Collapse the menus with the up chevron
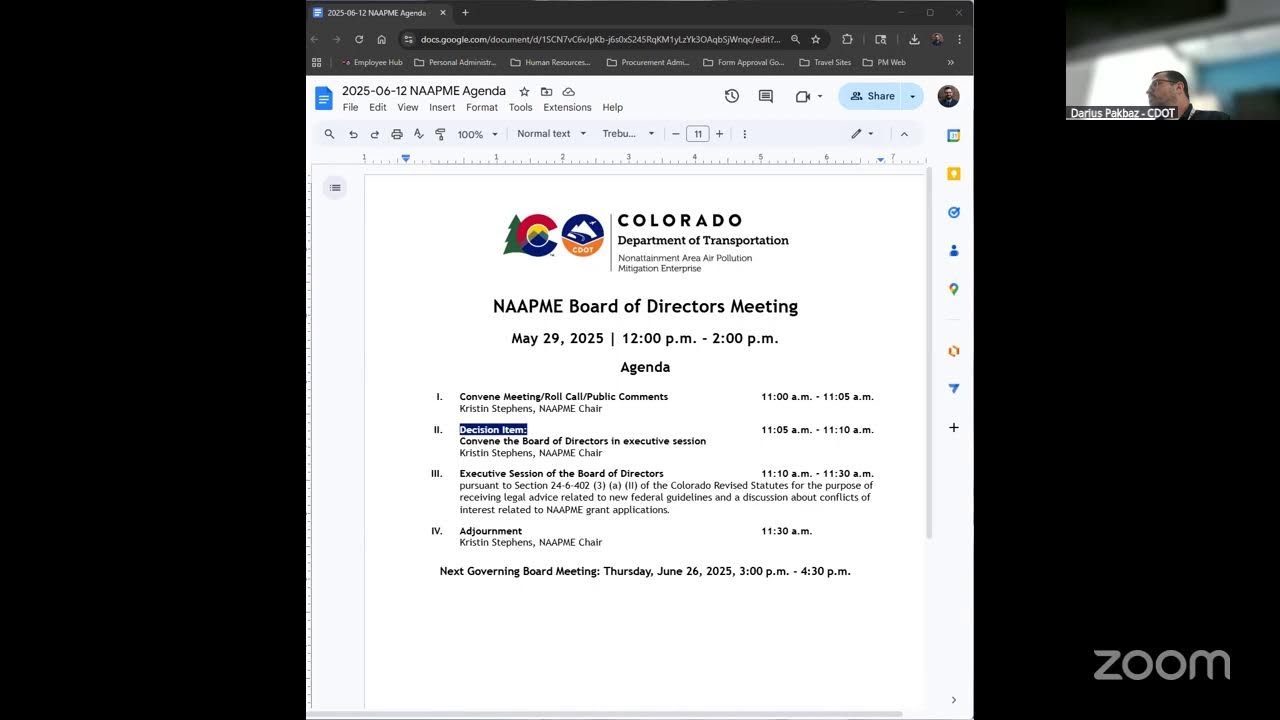 904,134
